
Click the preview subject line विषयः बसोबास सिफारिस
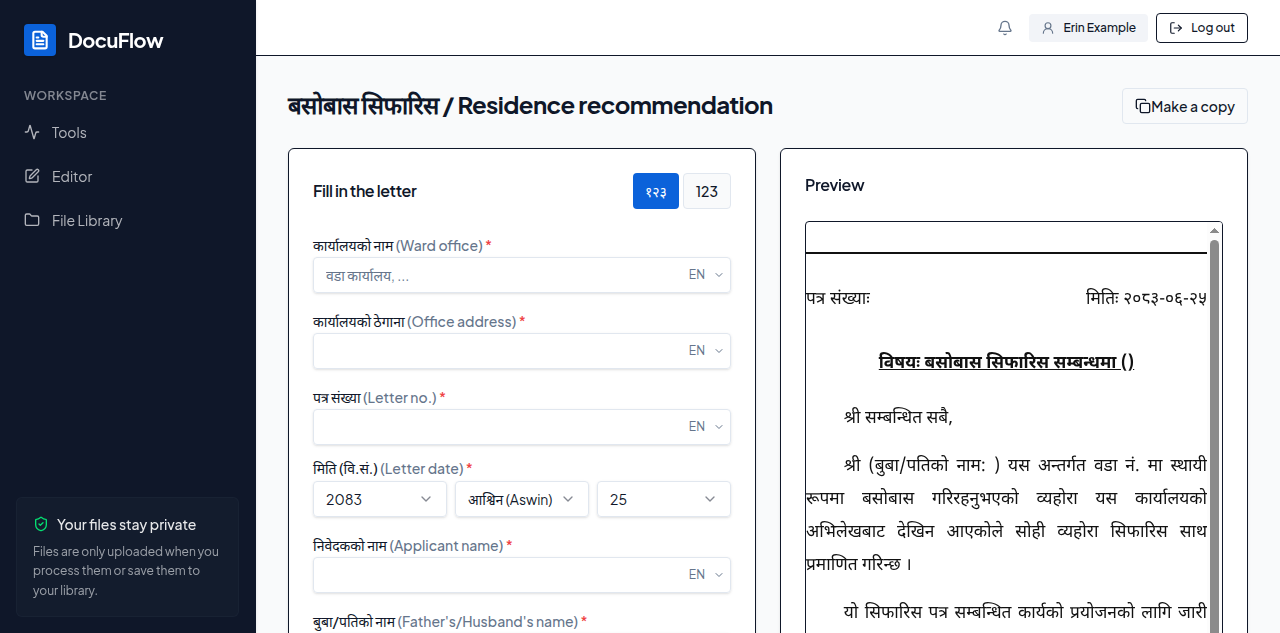coord(1006,362)
